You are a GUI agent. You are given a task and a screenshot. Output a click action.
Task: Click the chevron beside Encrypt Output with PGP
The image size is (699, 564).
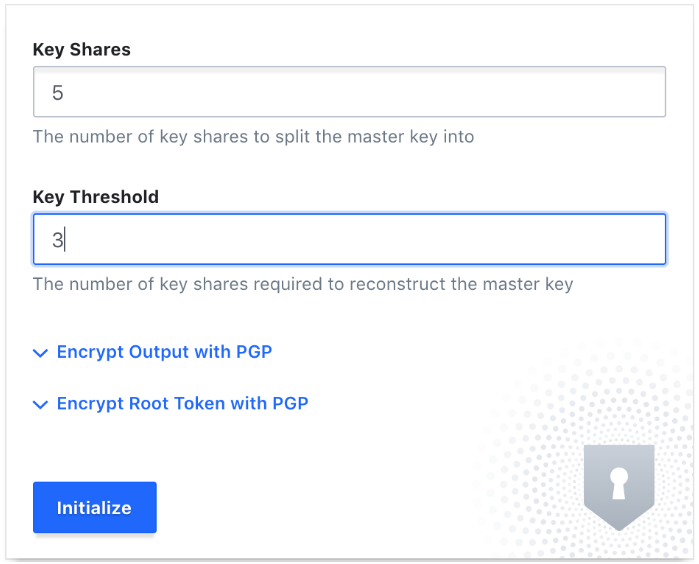pyautogui.click(x=41, y=353)
